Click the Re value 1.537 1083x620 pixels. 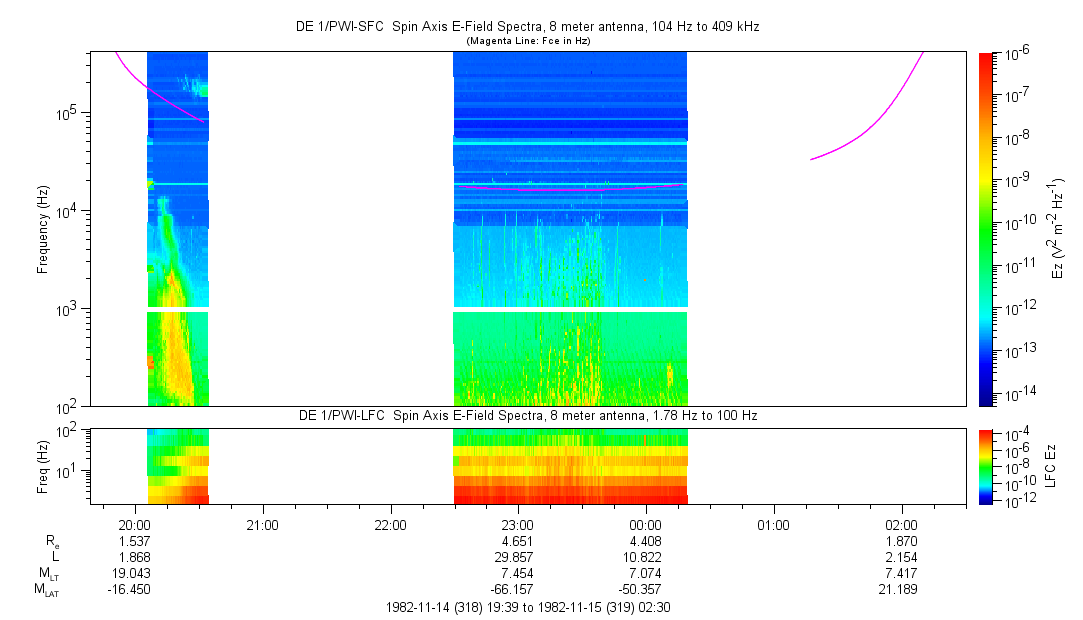point(134,541)
